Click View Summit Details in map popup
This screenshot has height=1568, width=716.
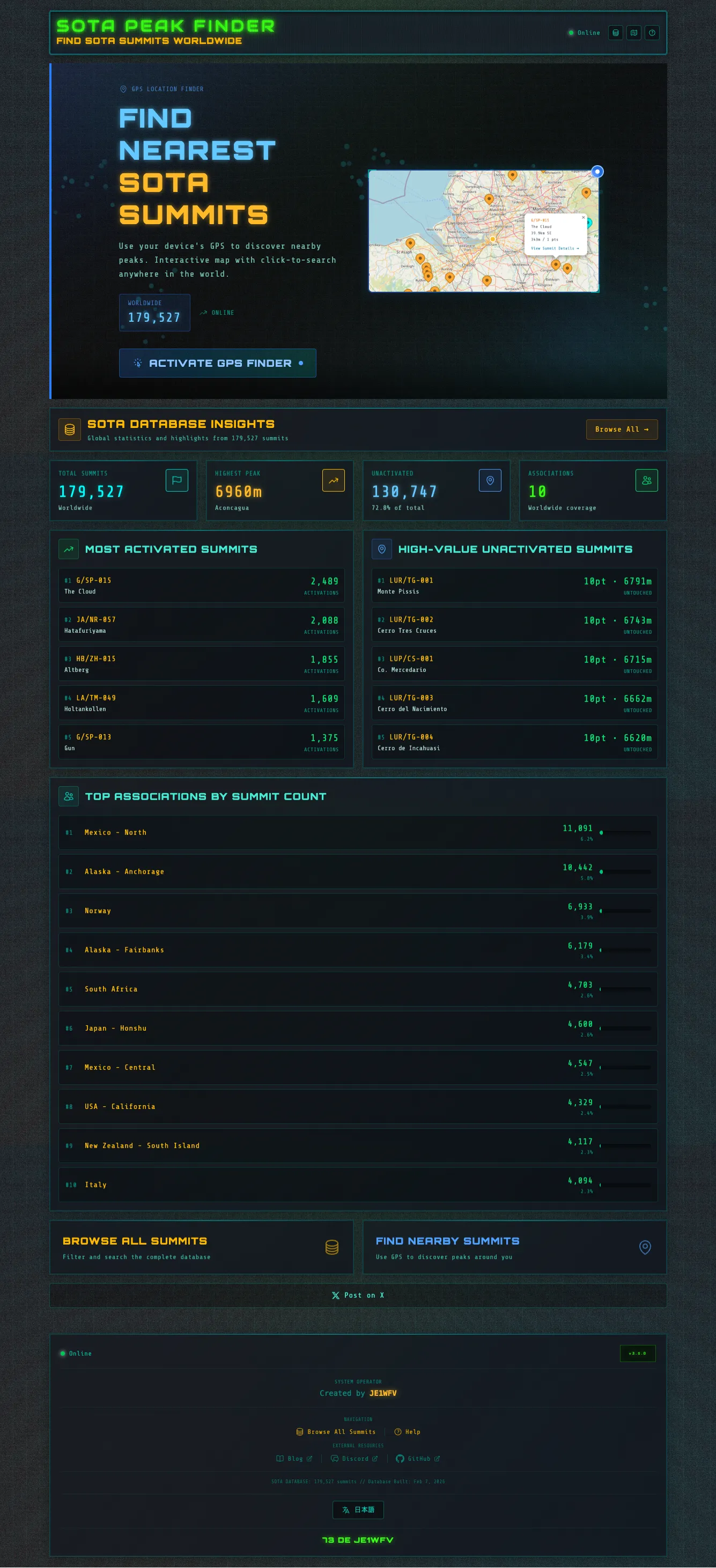point(554,248)
